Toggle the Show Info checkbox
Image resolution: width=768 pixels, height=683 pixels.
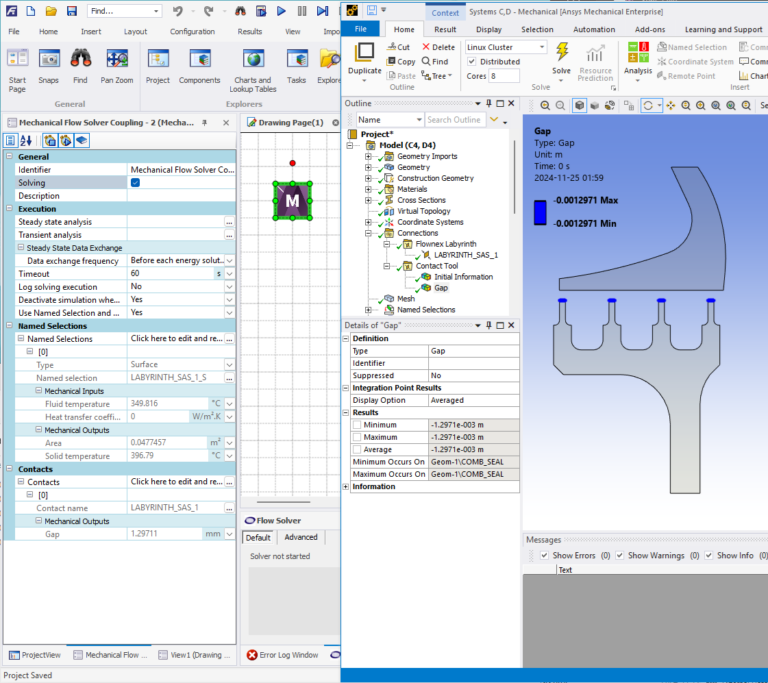tap(709, 556)
